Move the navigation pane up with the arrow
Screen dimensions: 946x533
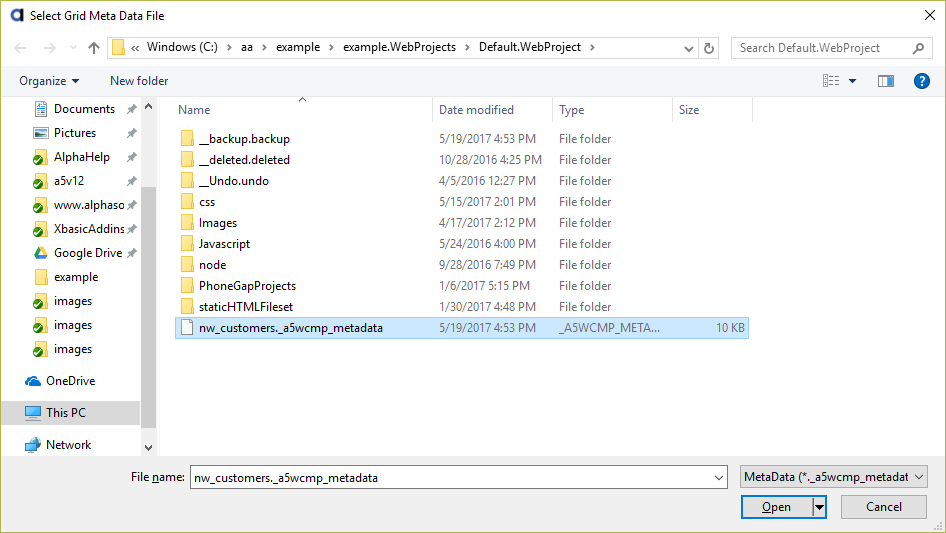tap(148, 106)
